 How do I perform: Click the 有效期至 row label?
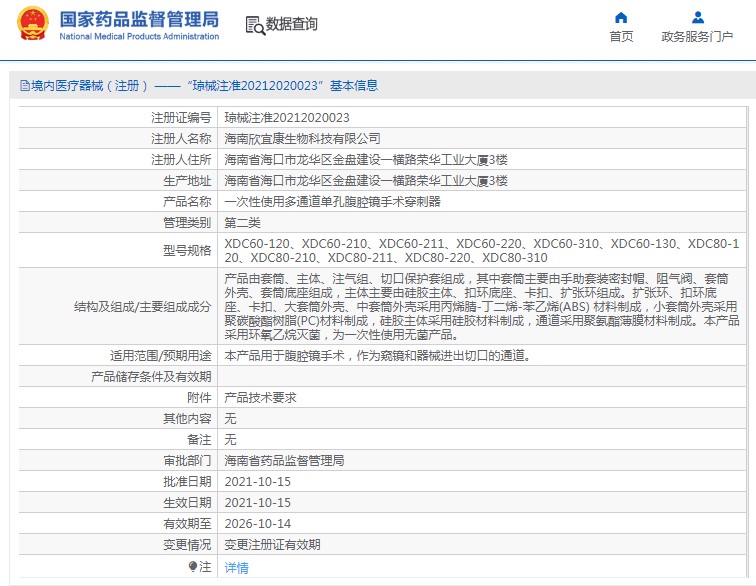pos(187,524)
